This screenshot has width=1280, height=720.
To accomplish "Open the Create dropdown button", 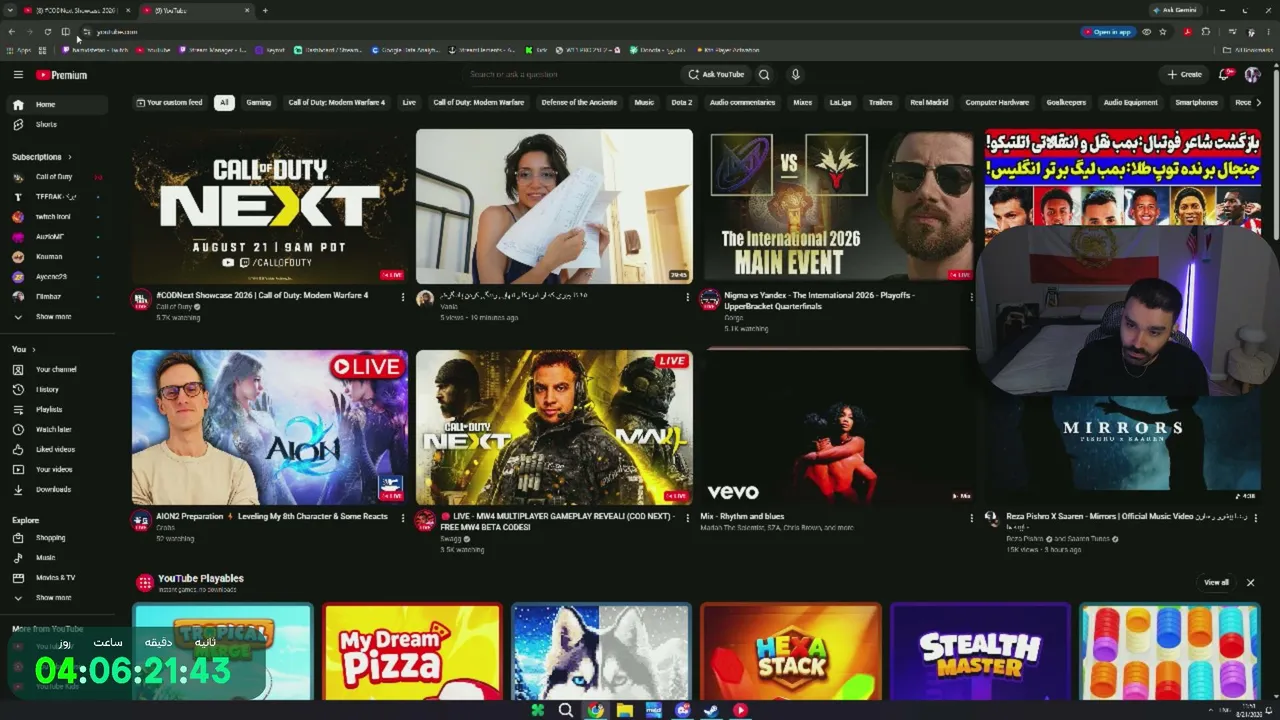I will 1185,74.
